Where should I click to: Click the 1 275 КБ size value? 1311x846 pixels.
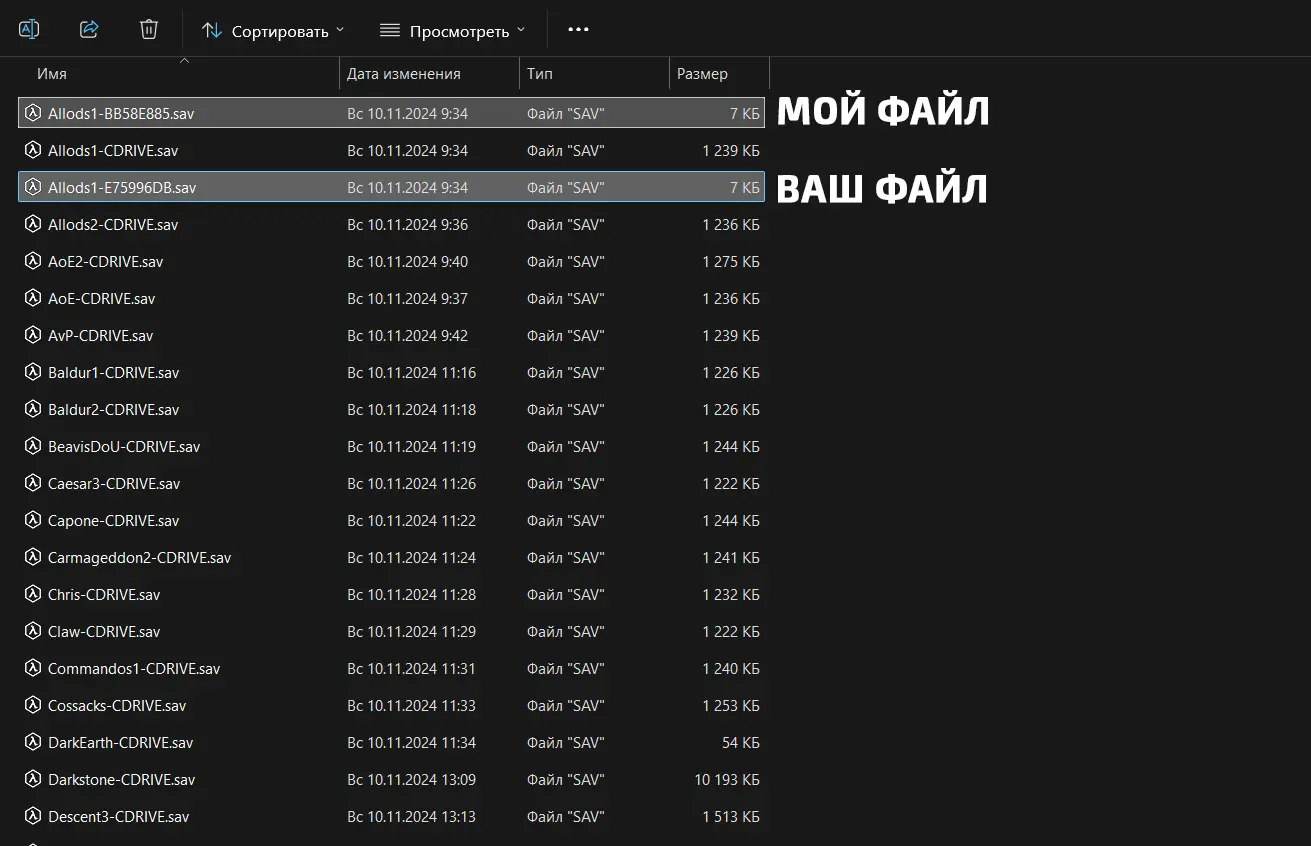[731, 262]
